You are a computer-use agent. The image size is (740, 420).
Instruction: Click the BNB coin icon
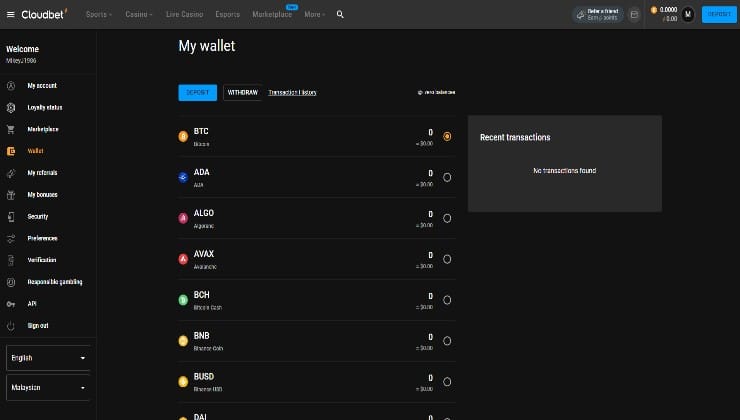(x=183, y=341)
